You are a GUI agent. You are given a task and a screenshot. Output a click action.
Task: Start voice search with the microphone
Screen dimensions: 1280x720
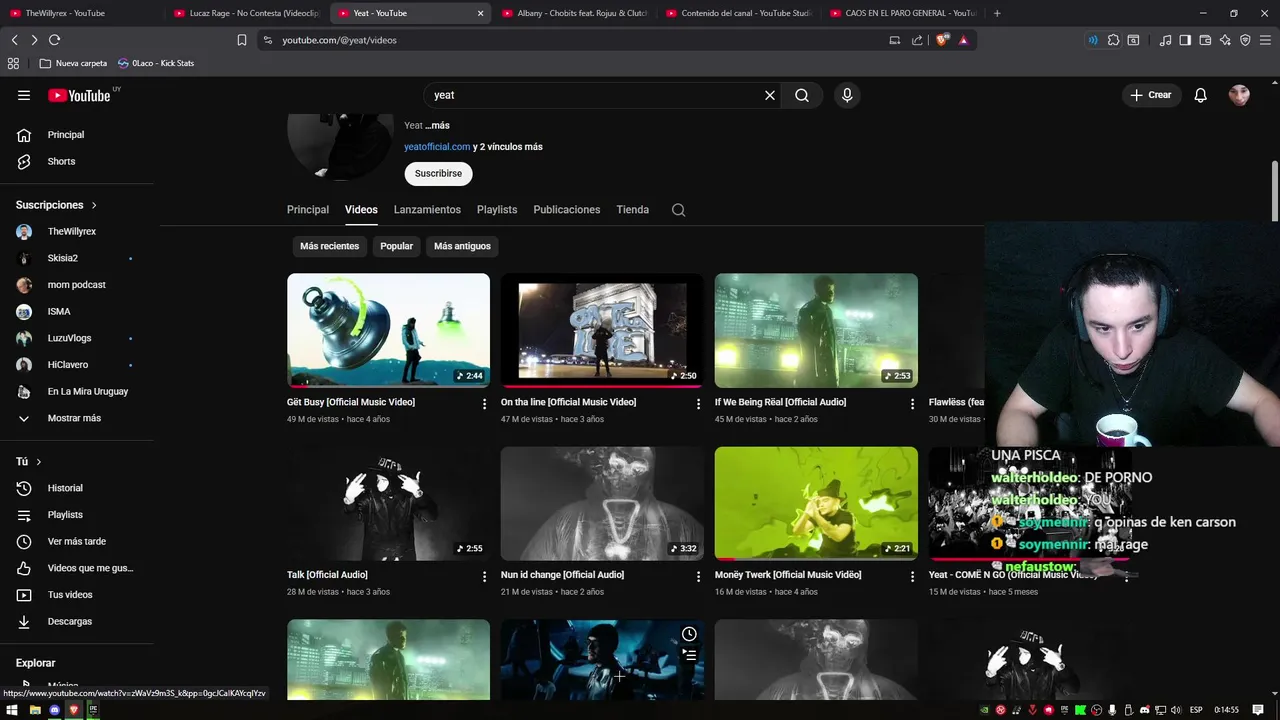tap(847, 95)
